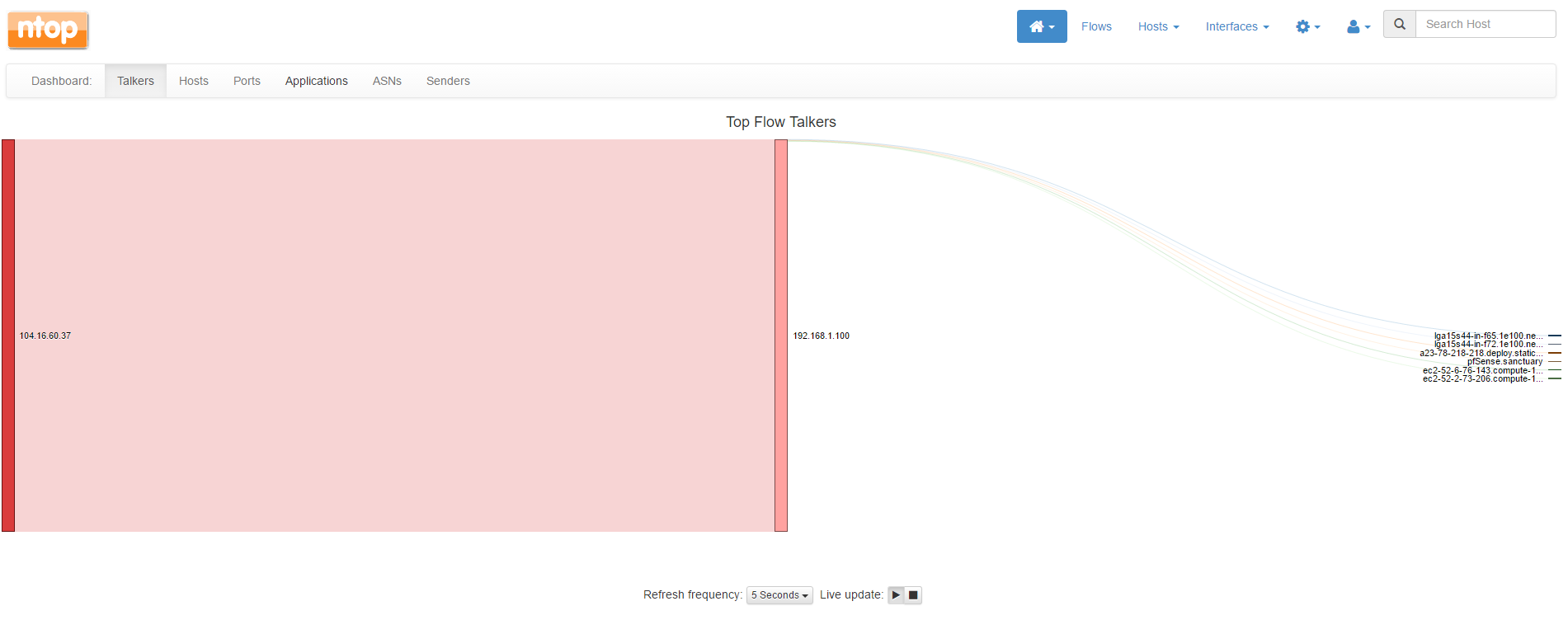This screenshot has height=620, width=1568.
Task: Open the Ports dashboard tab
Action: tap(247, 81)
